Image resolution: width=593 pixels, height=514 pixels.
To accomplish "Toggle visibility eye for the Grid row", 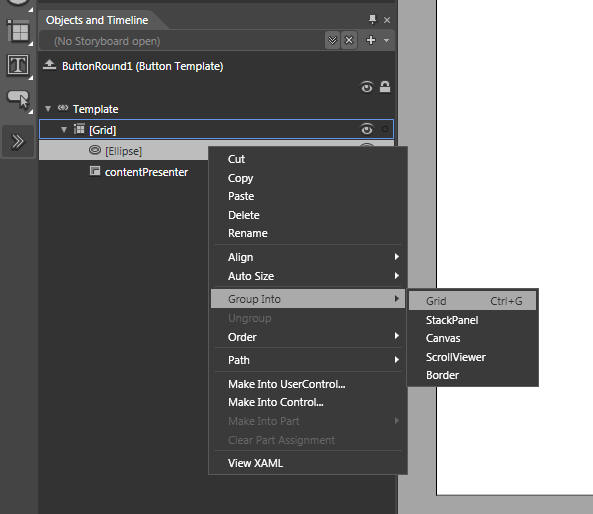I will click(x=366, y=129).
